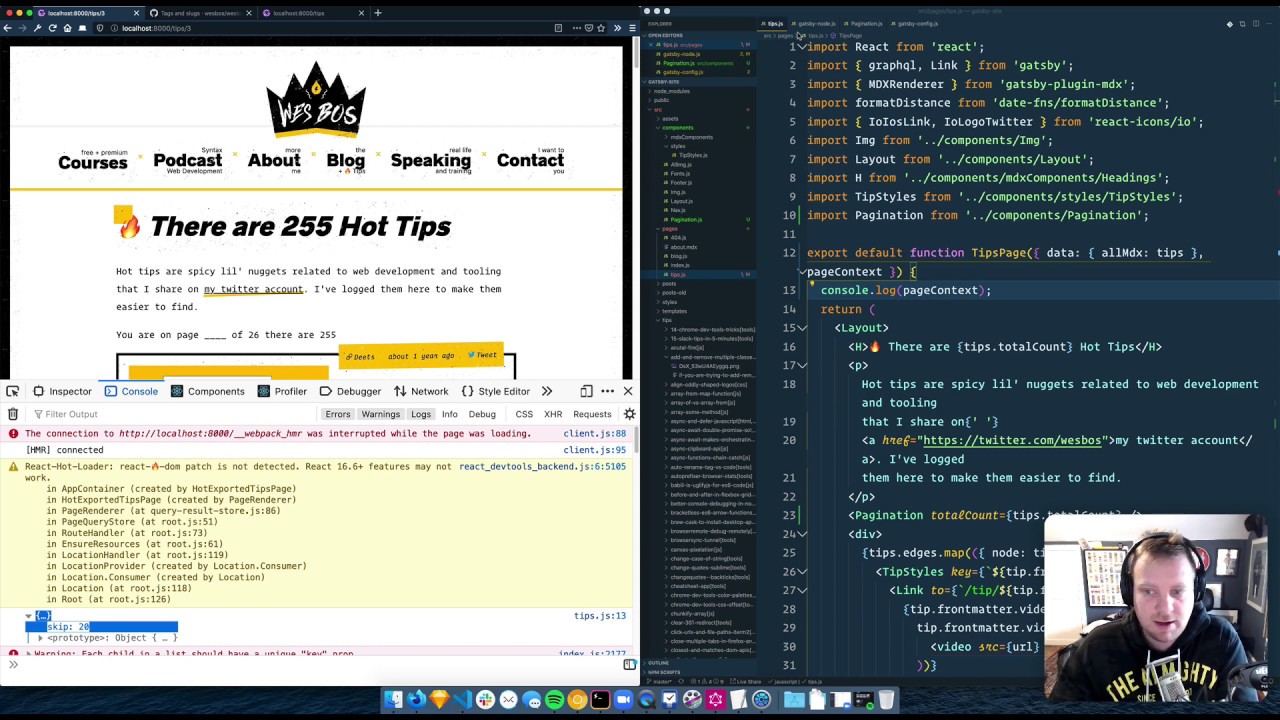
Task: Open the Style Editor devtools tab
Action: tap(495, 391)
